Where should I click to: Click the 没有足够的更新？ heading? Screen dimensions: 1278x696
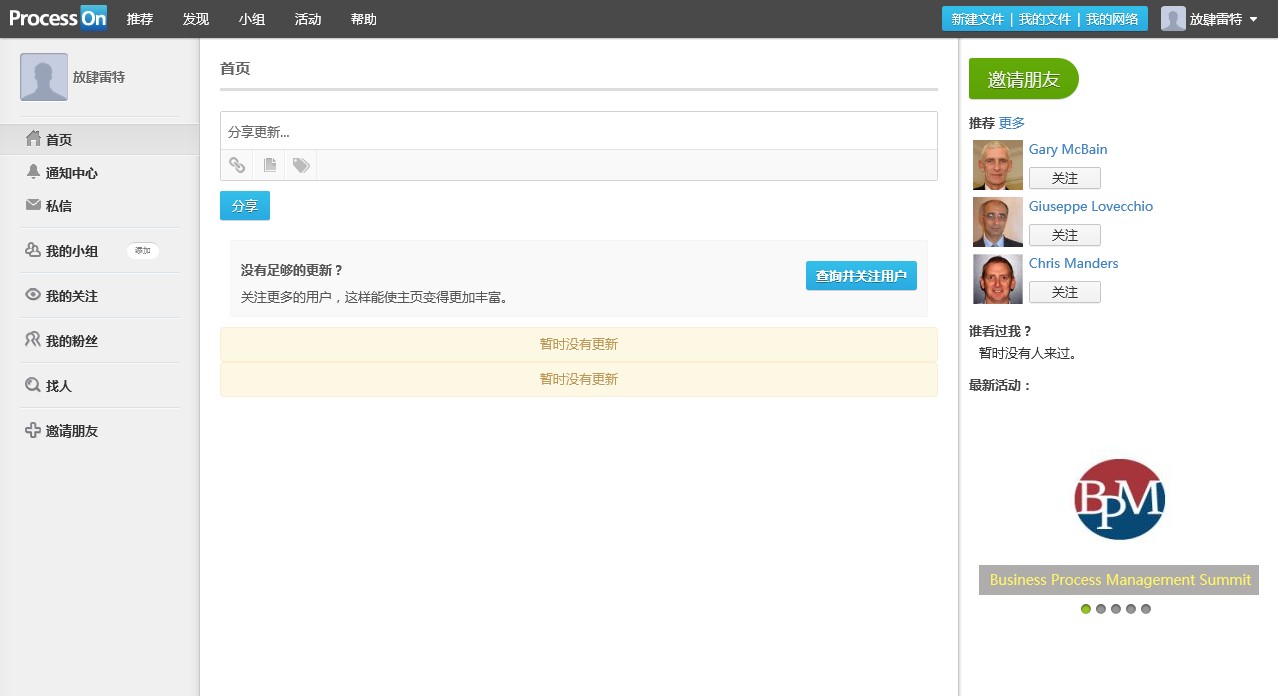pos(292,270)
